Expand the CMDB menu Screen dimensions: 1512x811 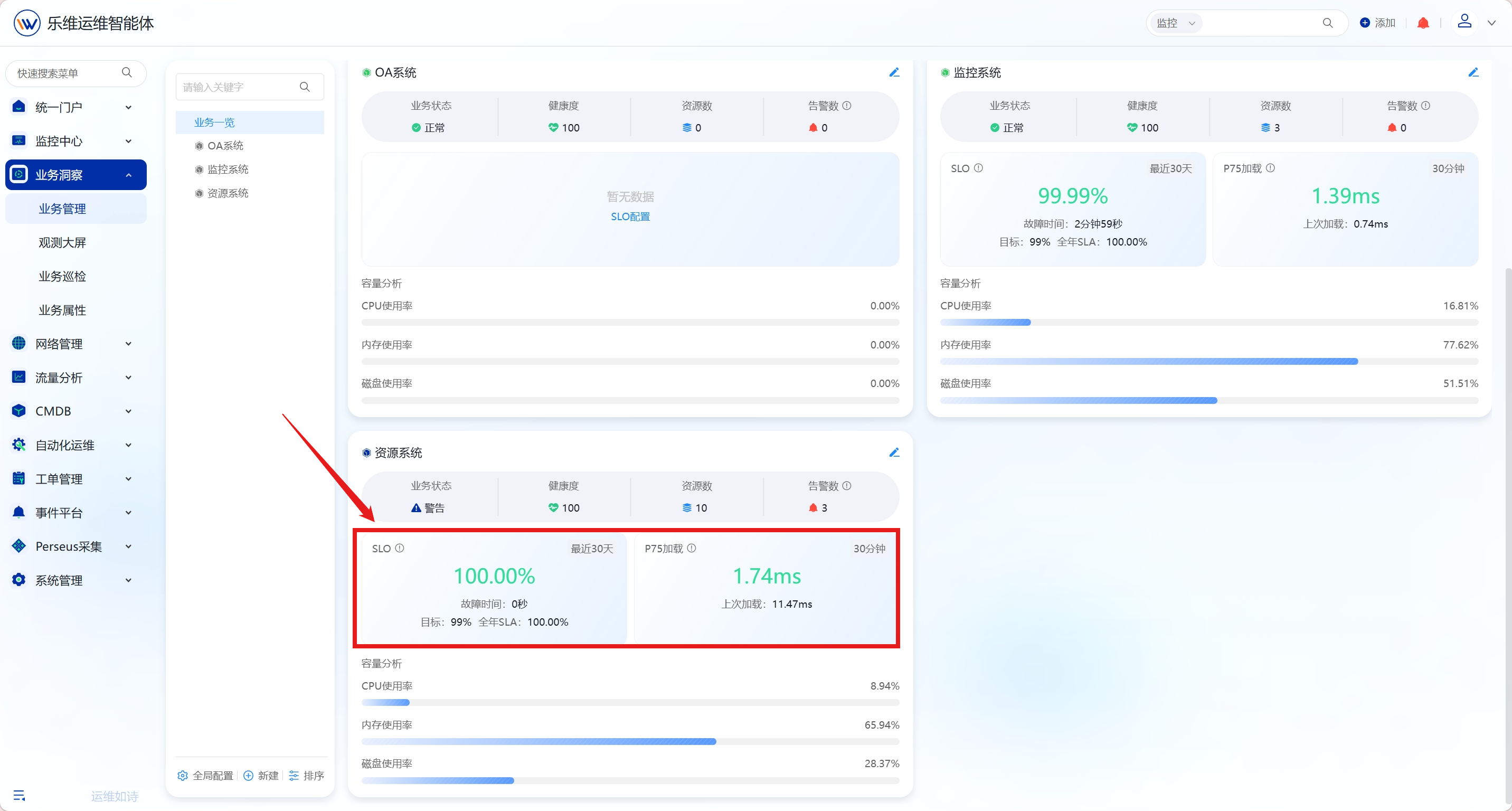click(x=75, y=411)
